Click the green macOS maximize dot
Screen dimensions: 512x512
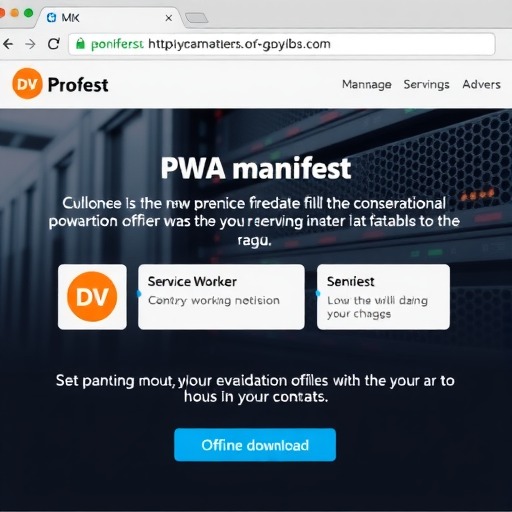tap(29, 13)
